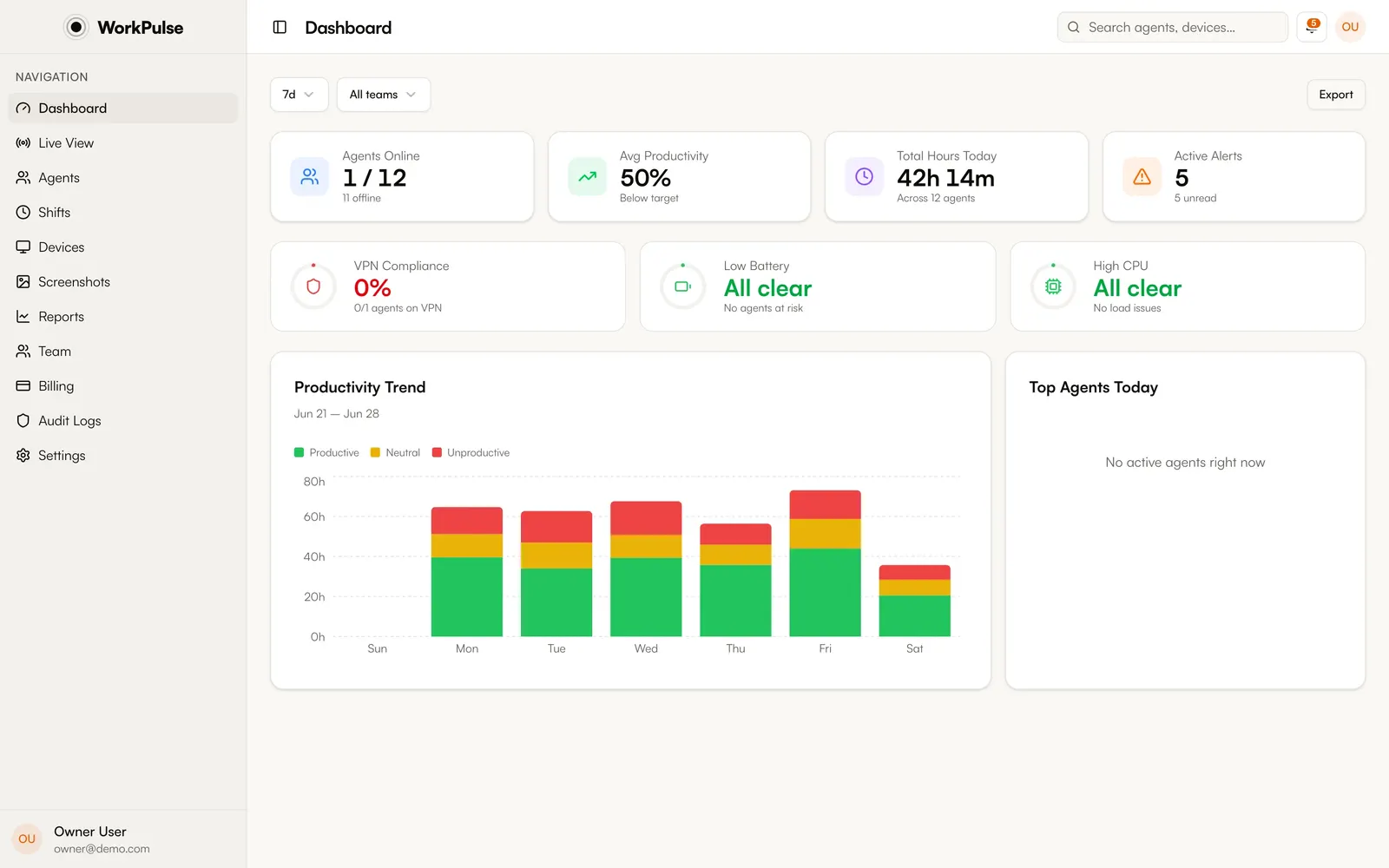1389x868 pixels.
Task: Click the Friday bar in Productivity Trend
Action: pos(825,563)
